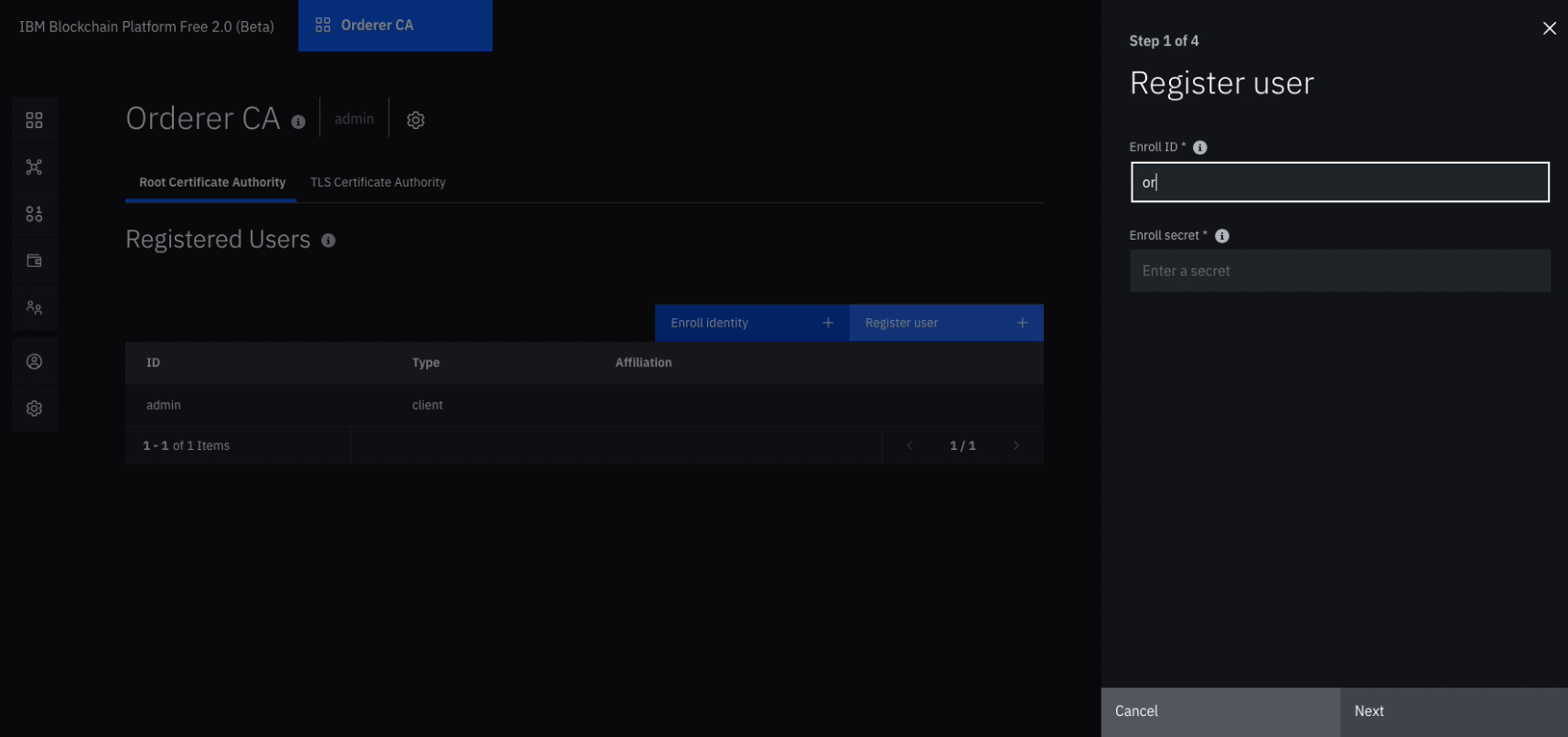
Task: Cancel the Register user wizard
Action: click(1219, 711)
